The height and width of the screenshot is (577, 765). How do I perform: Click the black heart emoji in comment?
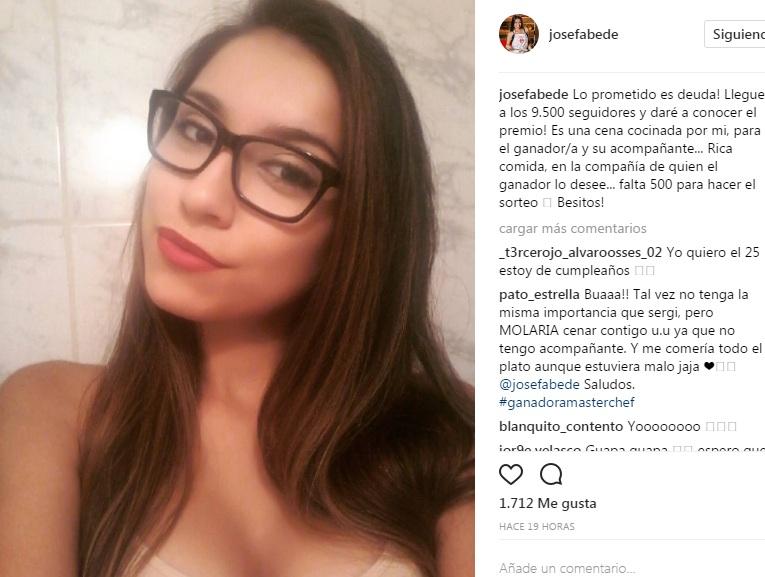(709, 366)
